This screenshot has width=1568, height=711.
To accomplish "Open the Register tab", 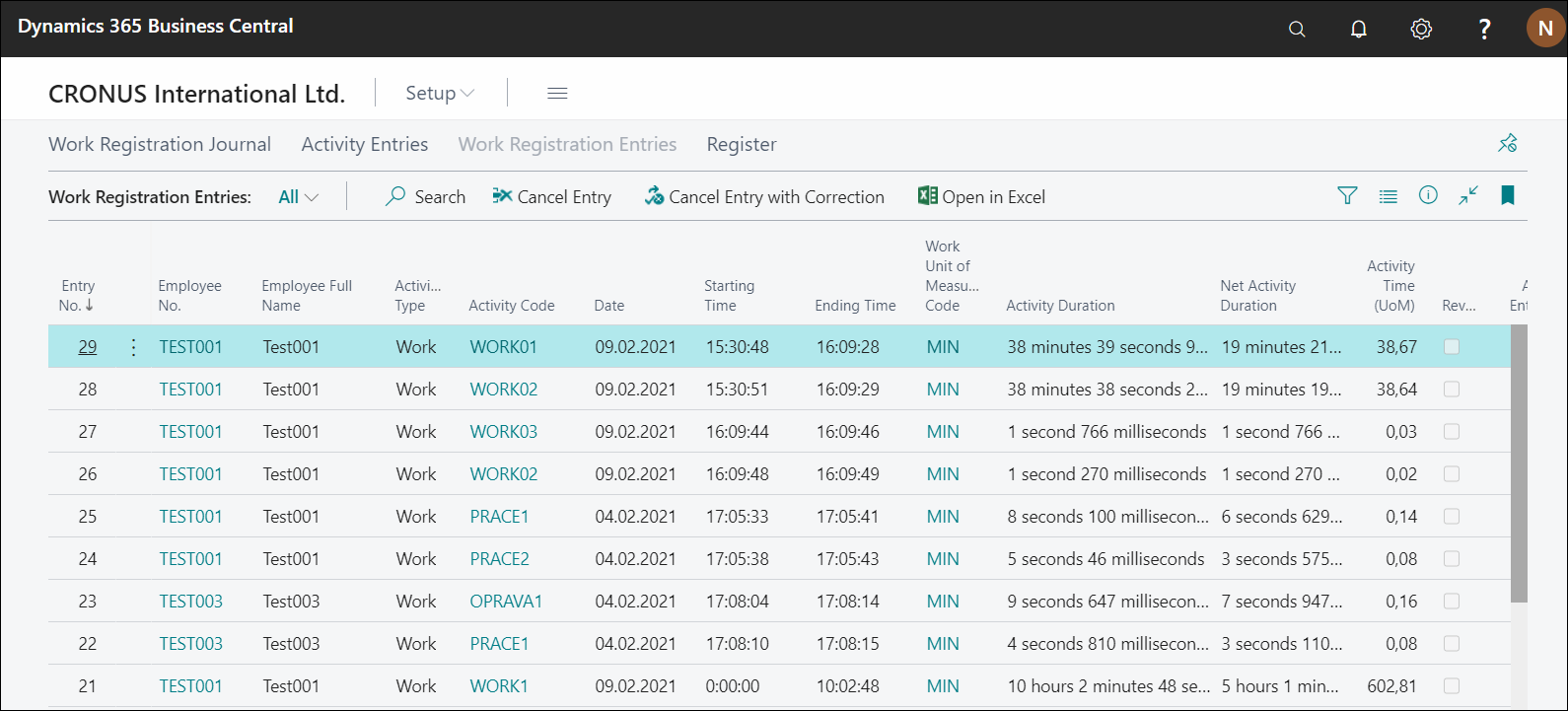I will coord(742,144).
